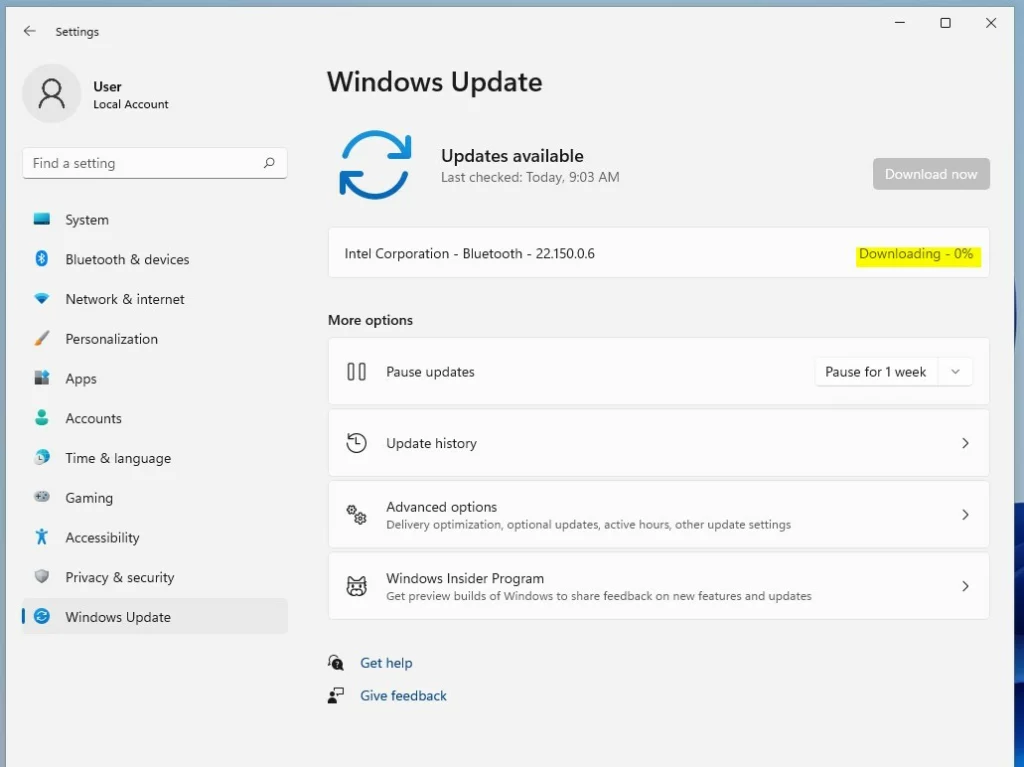Select Gaming from the sidebar

coord(155,498)
